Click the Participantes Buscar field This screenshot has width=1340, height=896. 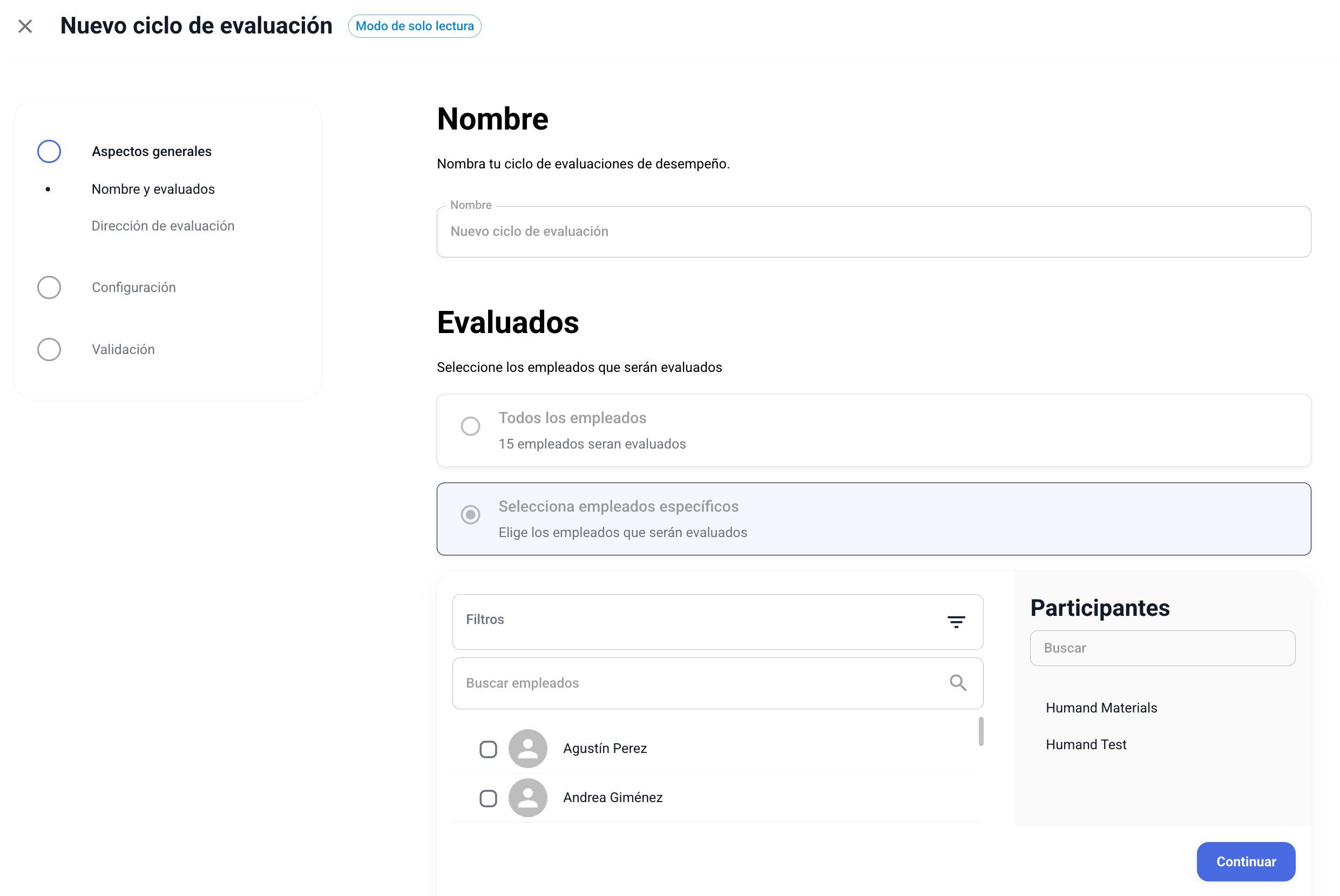(x=1162, y=648)
